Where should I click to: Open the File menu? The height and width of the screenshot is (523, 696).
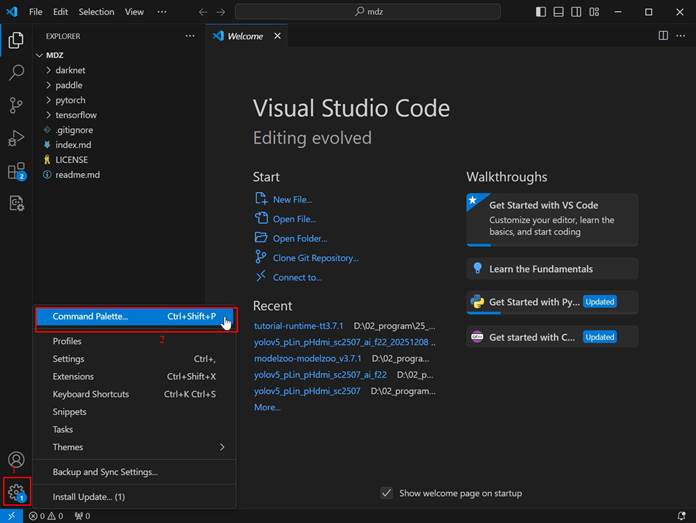(36, 12)
